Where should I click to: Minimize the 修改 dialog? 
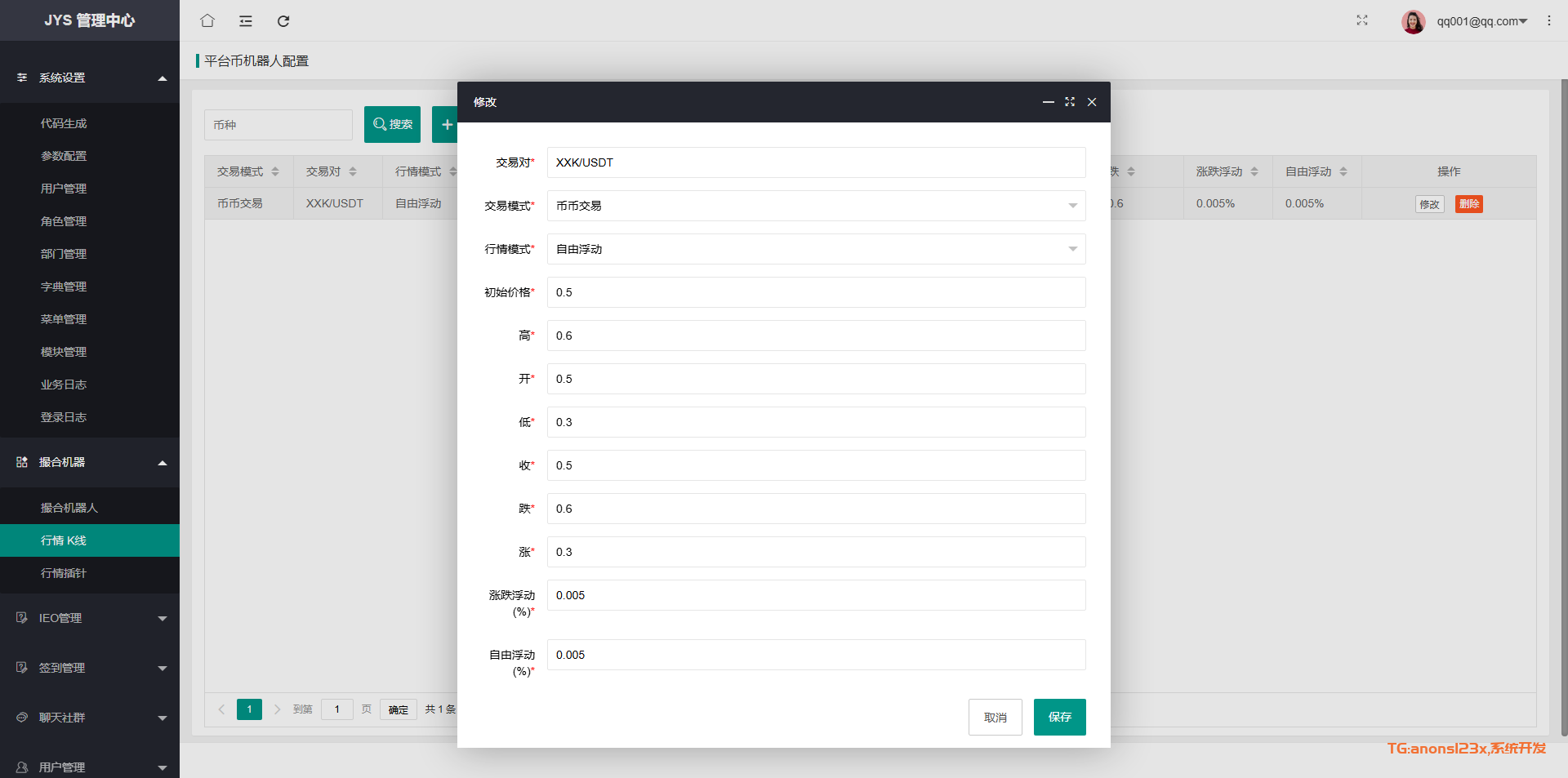click(1048, 102)
